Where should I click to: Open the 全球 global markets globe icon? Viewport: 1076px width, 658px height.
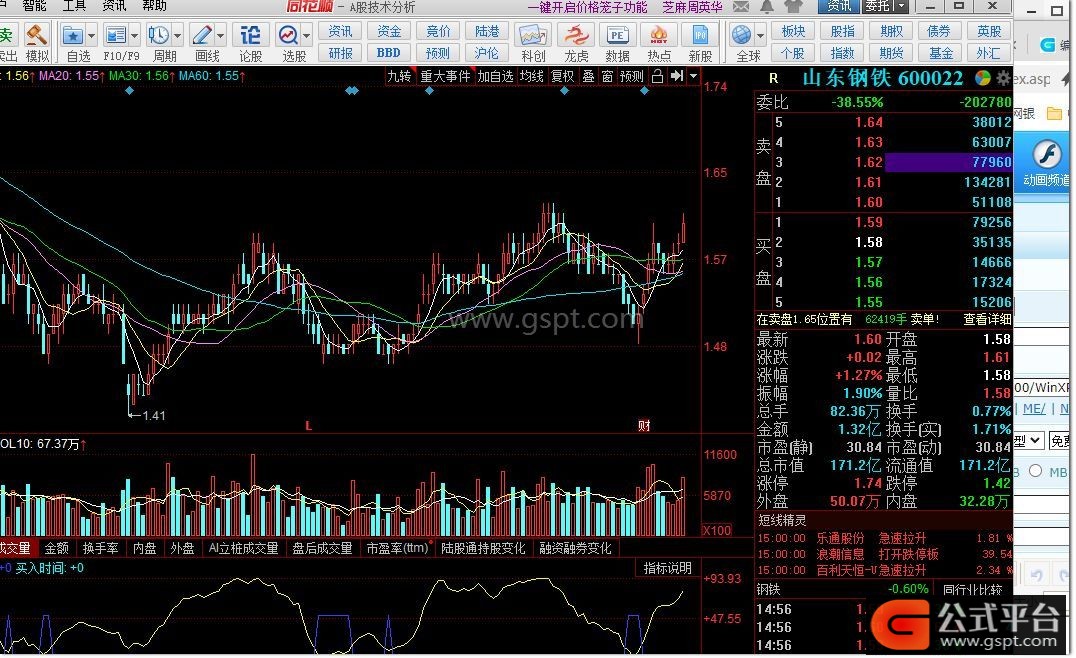pos(741,35)
